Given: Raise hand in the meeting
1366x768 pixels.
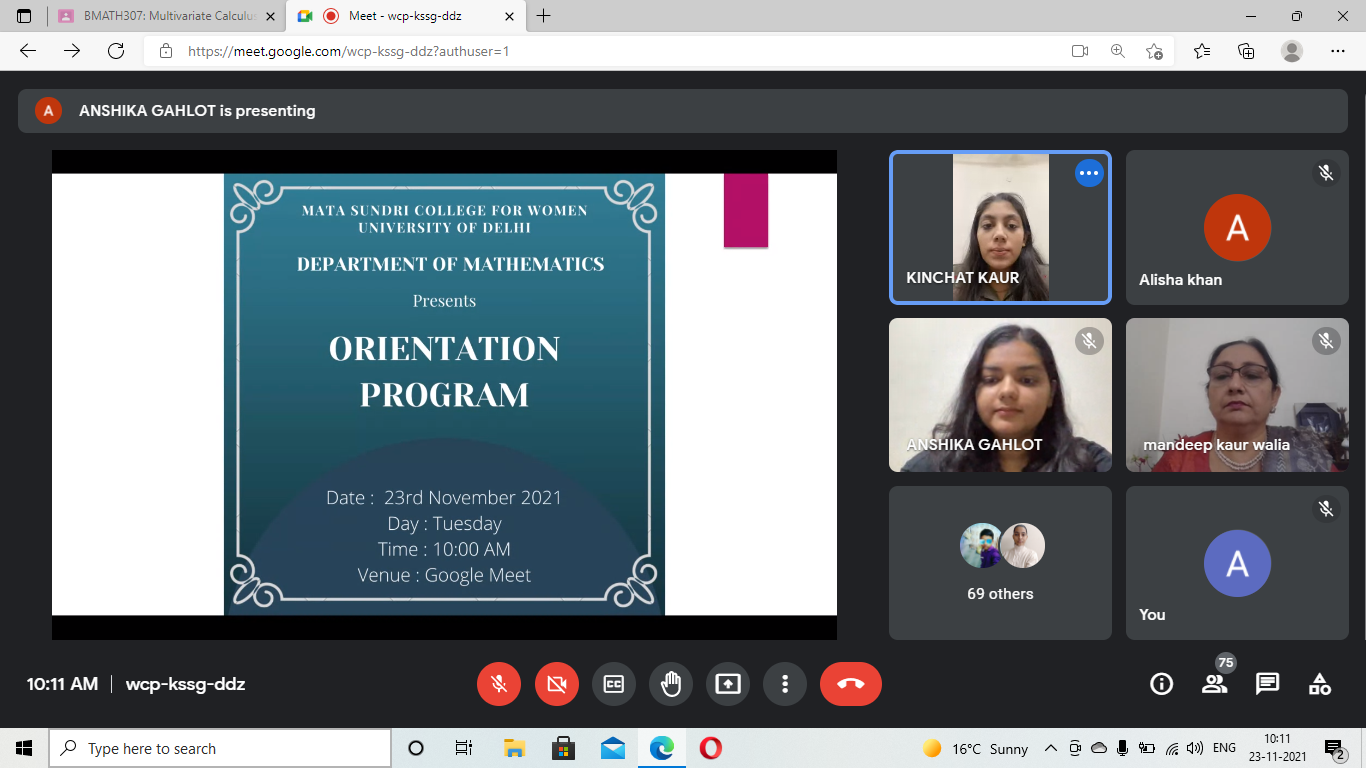Looking at the screenshot, I should point(671,684).
